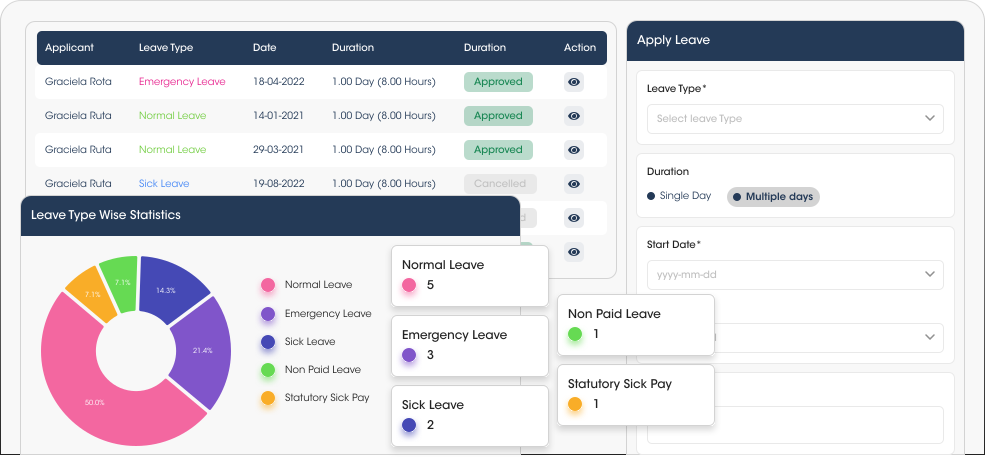Click the 18-04-2022 date cell
Screen dimensions: 985x457
pos(279,82)
